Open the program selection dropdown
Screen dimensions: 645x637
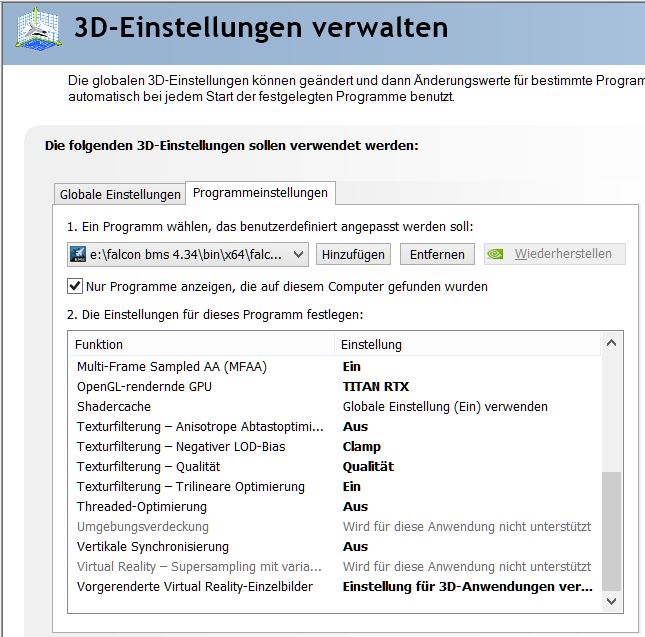pyautogui.click(x=188, y=254)
